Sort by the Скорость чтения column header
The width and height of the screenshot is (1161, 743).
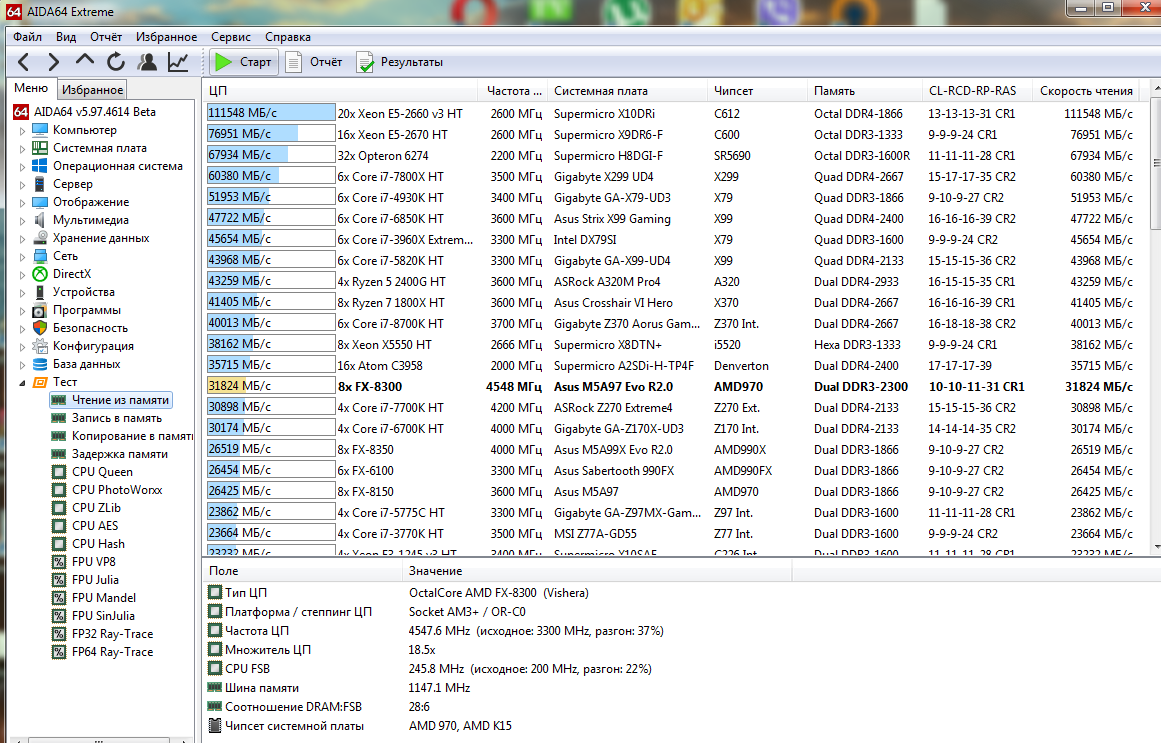tap(1086, 91)
